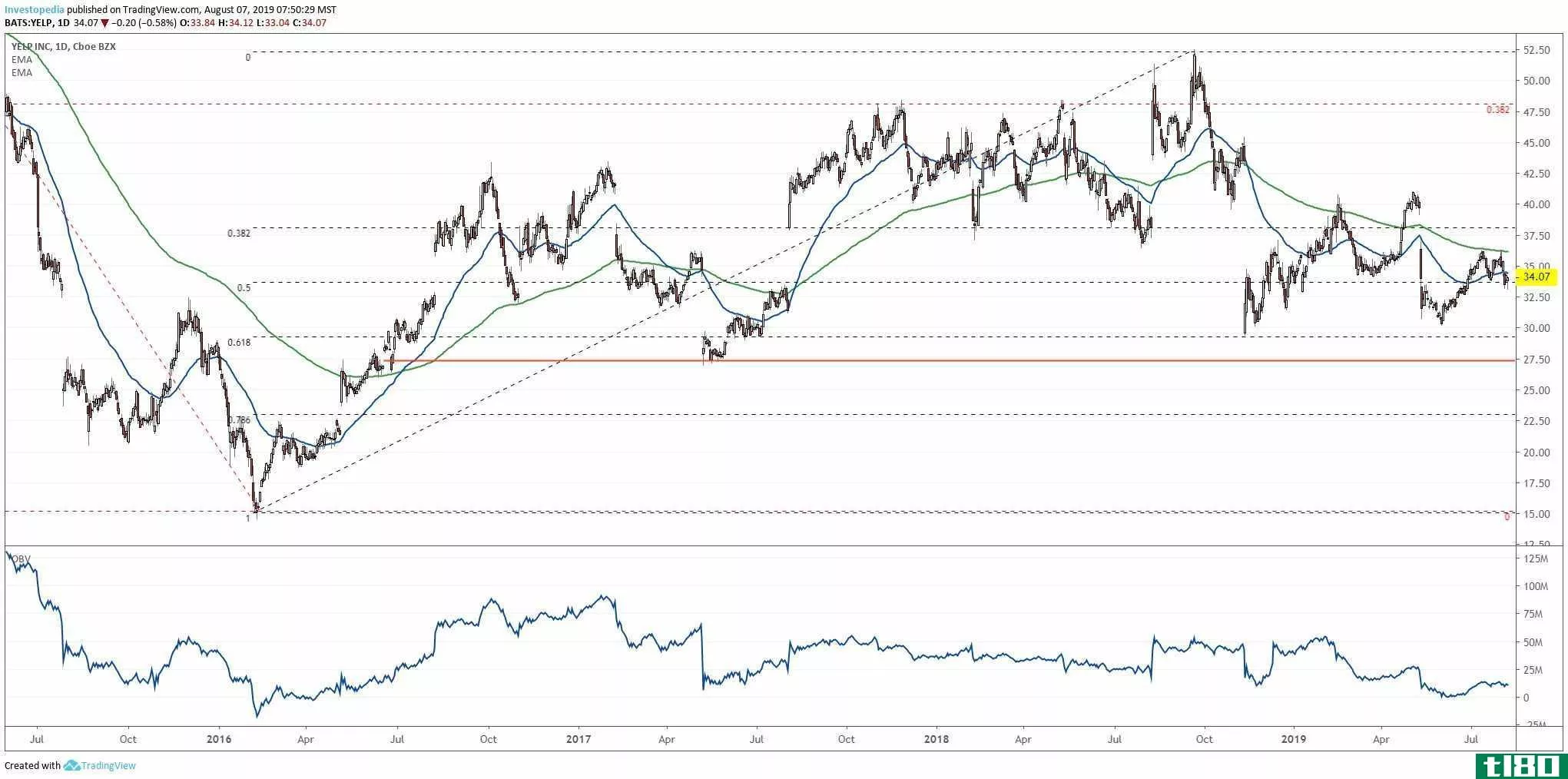The image size is (1568, 779).
Task: Click the 125M OBV axis label
Action: coord(1536,559)
